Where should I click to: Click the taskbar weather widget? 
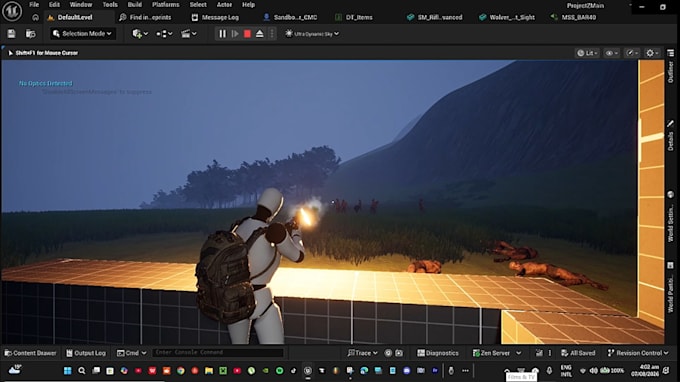coord(14,370)
